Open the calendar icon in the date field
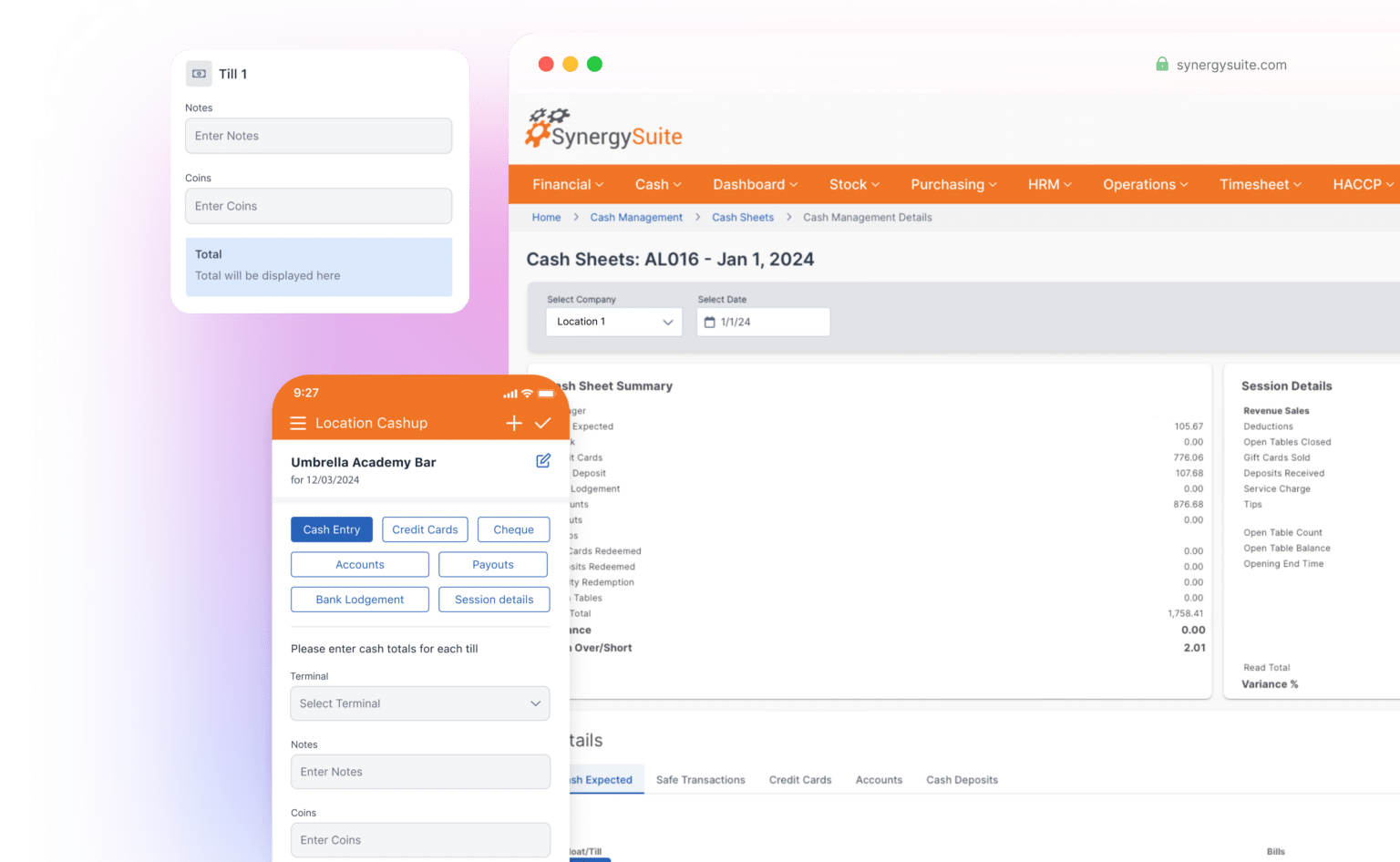 712,322
